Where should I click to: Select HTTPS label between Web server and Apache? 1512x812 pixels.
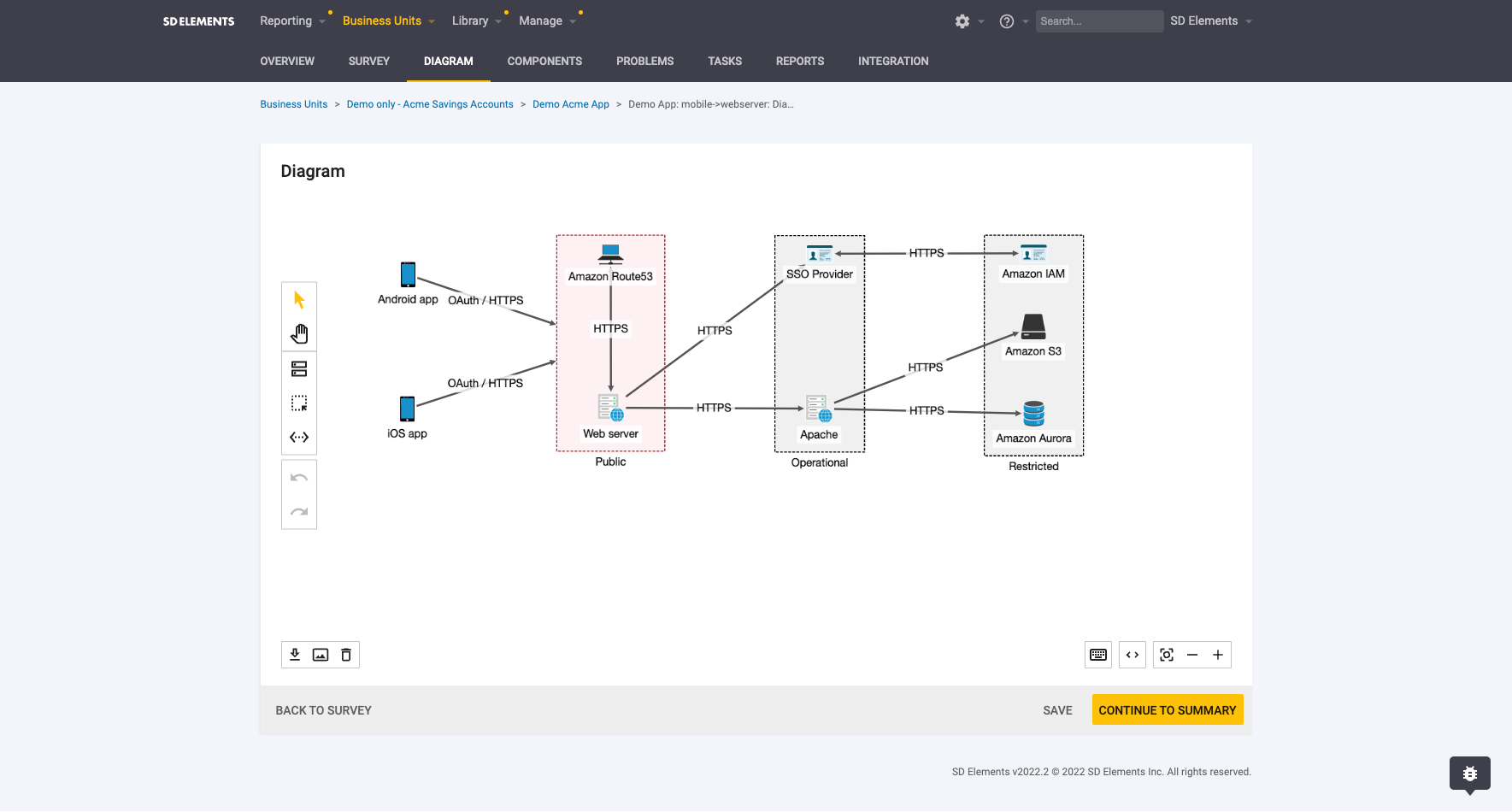(x=714, y=408)
